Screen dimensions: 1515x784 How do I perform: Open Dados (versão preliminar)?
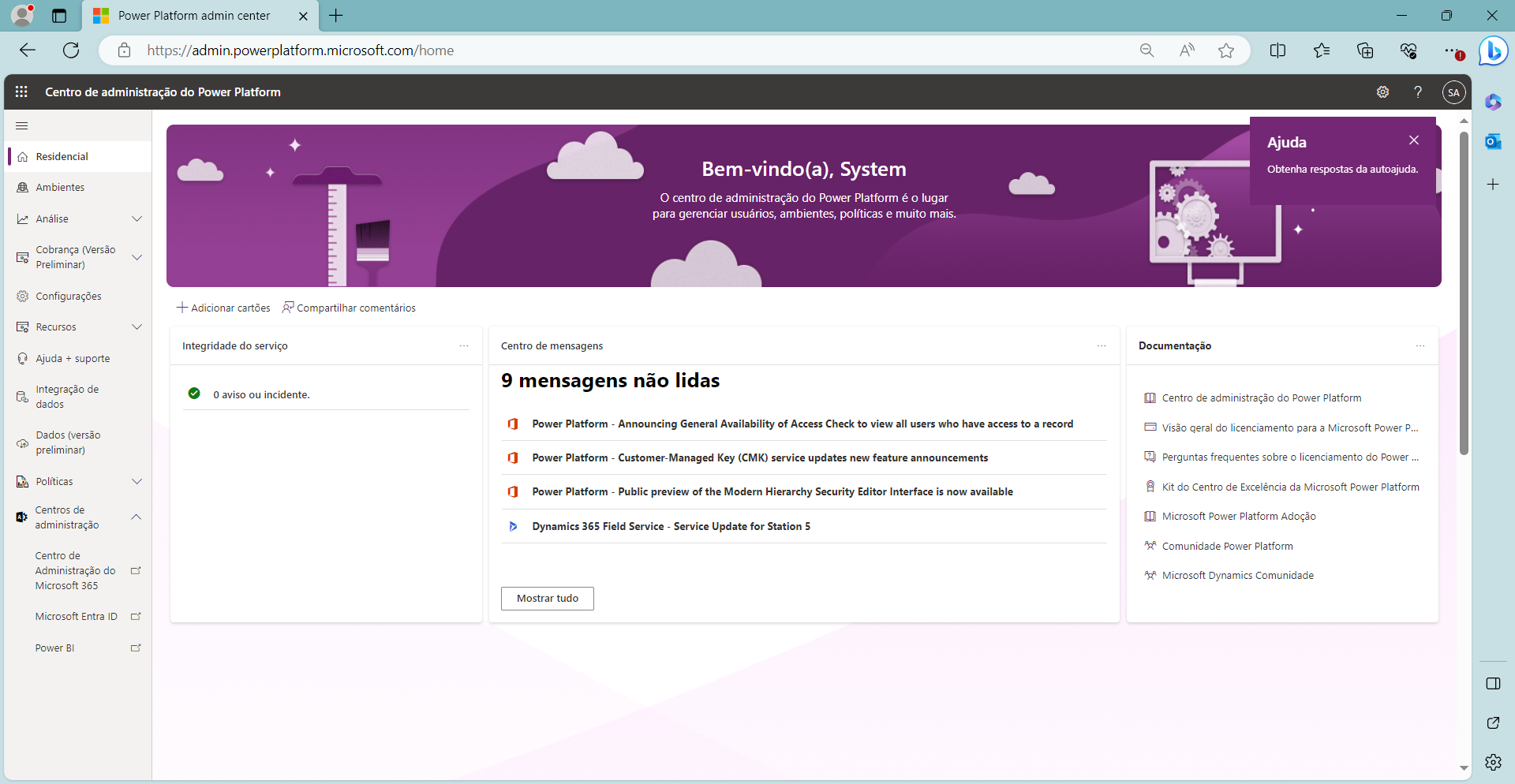[x=79, y=442]
